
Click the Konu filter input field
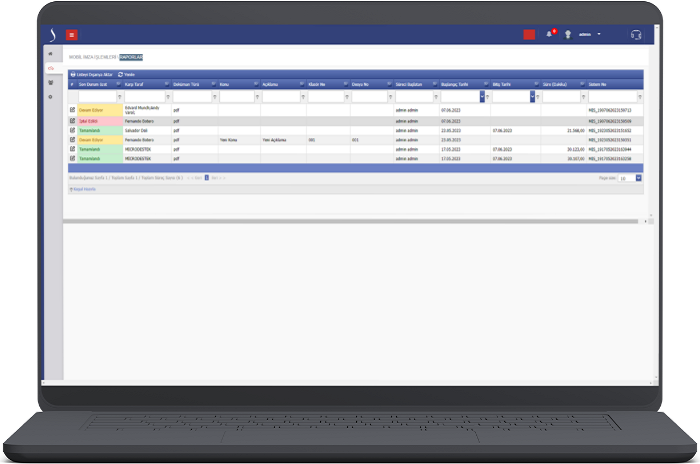pos(236,98)
